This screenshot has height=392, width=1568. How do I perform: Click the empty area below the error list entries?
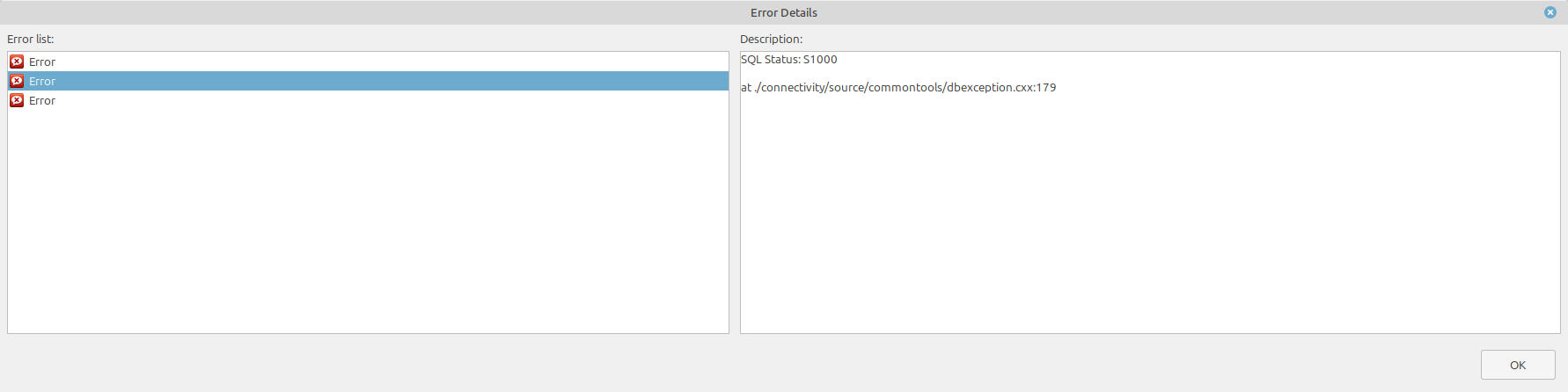click(368, 220)
